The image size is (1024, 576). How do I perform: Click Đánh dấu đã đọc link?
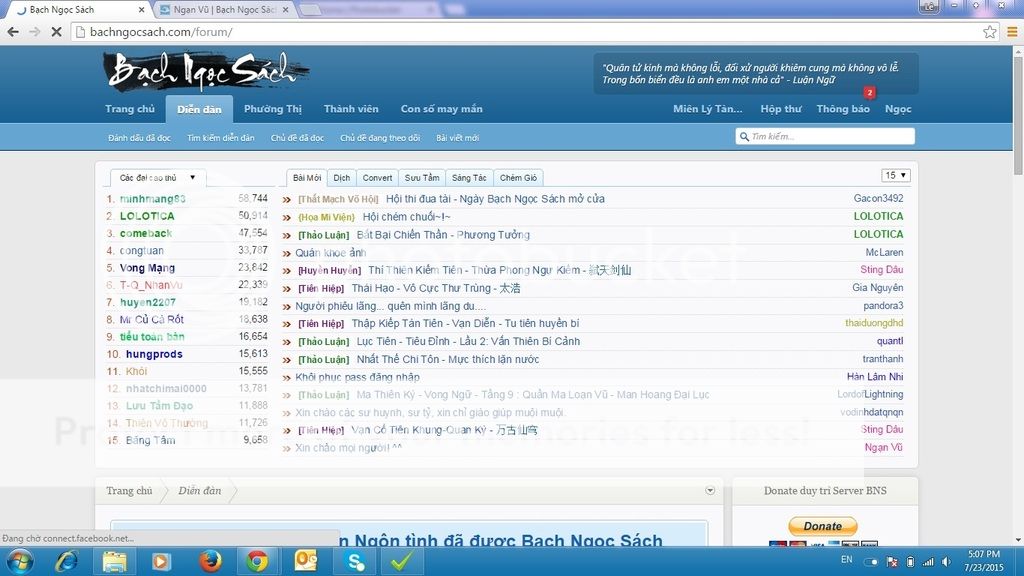139,138
